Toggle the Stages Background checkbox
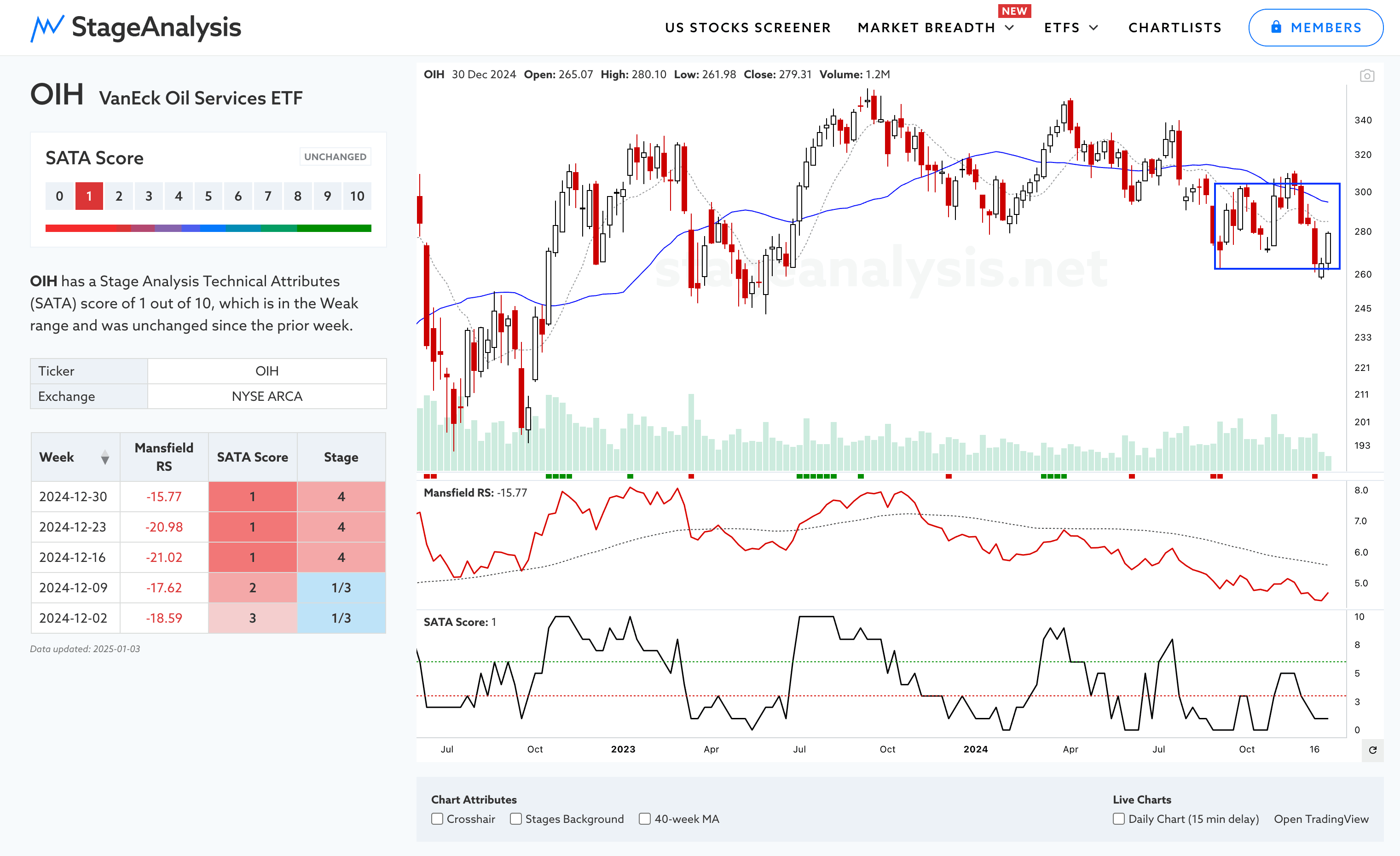 tap(516, 819)
